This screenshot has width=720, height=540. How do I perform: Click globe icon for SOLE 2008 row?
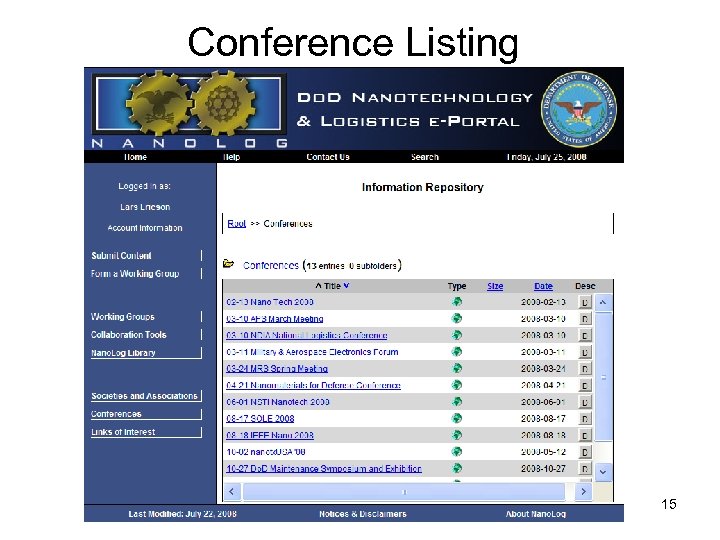457,418
